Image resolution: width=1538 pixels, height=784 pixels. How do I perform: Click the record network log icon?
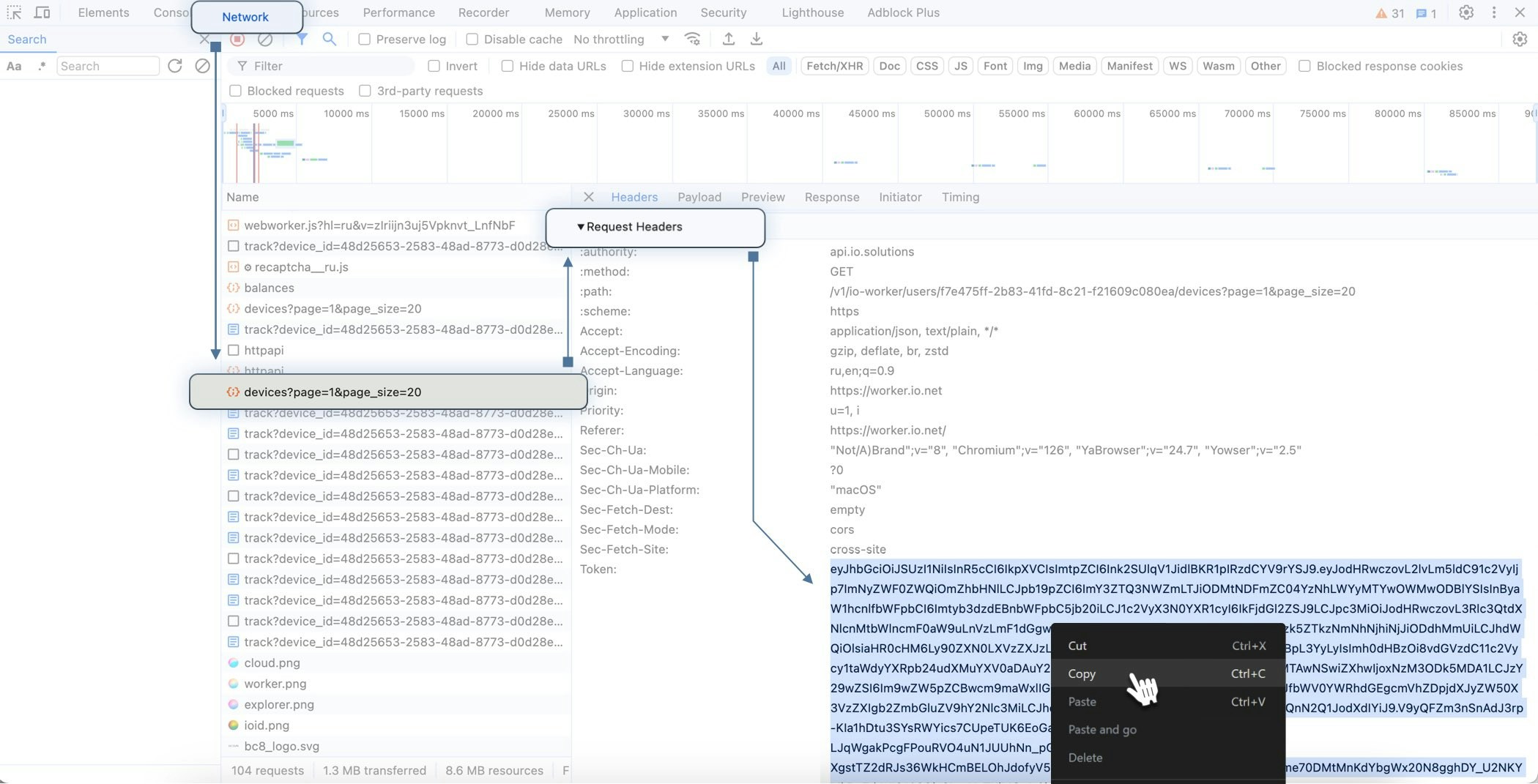coord(237,40)
